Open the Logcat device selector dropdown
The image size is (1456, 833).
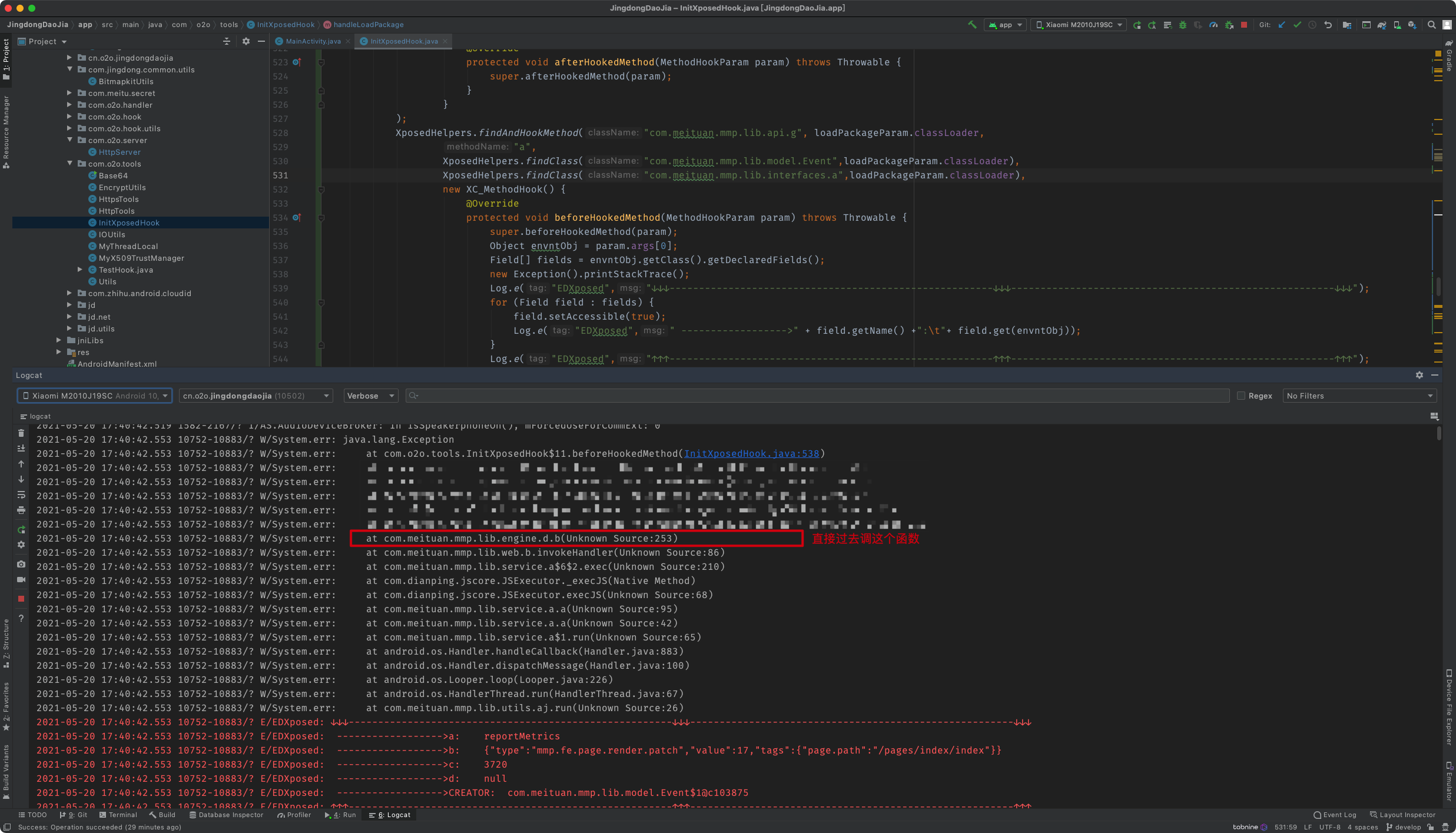(95, 396)
